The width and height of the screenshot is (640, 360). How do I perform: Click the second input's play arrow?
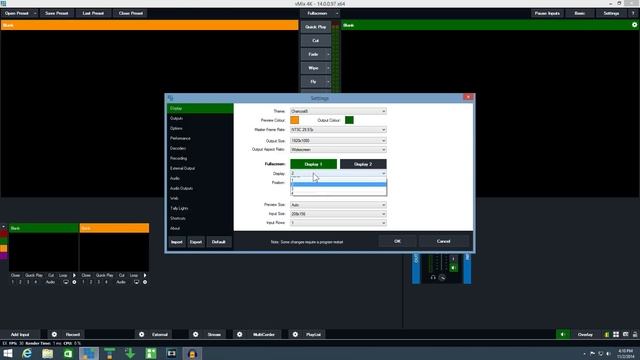point(145,275)
